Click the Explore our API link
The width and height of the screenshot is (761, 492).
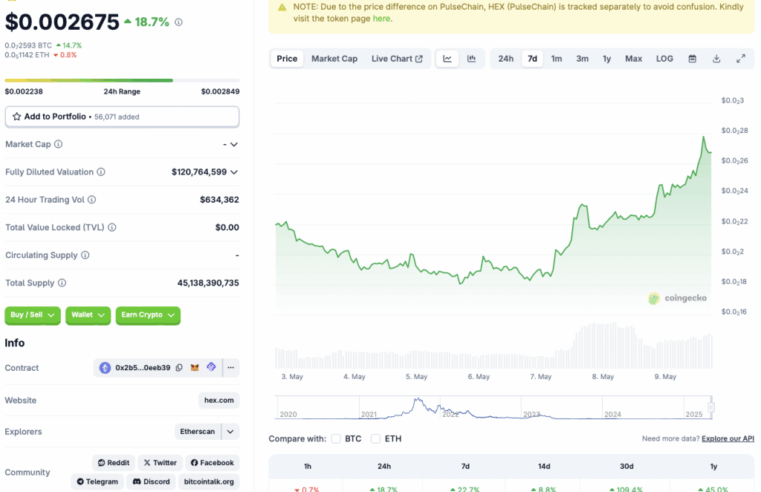pos(728,439)
